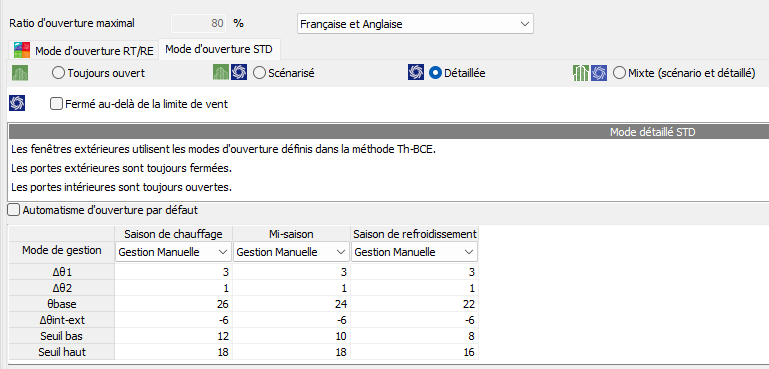Click the Δθint-ext row label
The width and height of the screenshot is (769, 369).
[62, 320]
